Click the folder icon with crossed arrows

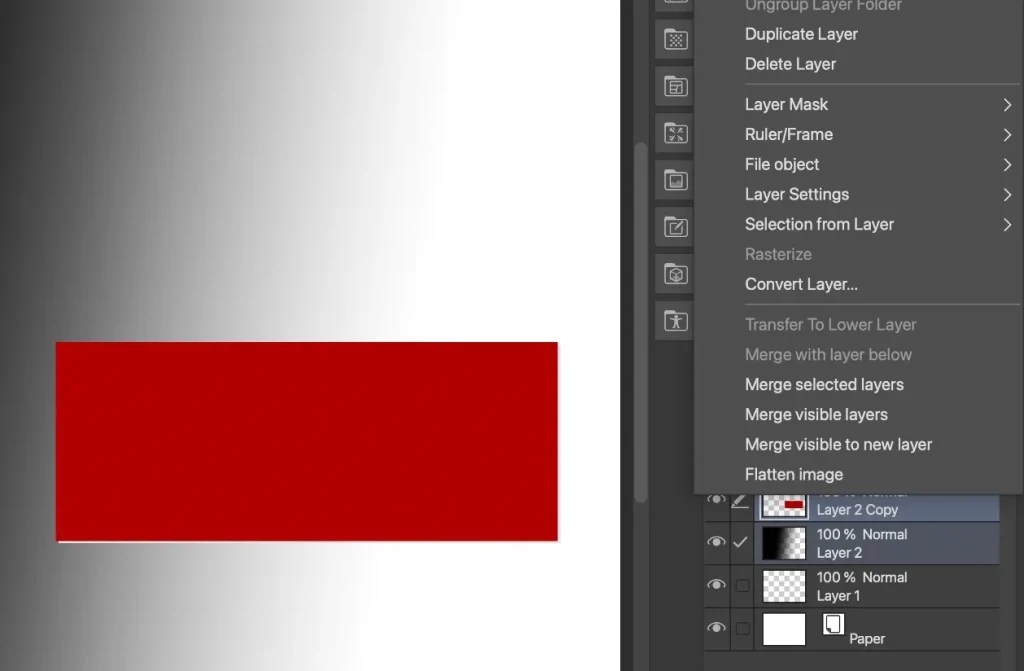(675, 133)
